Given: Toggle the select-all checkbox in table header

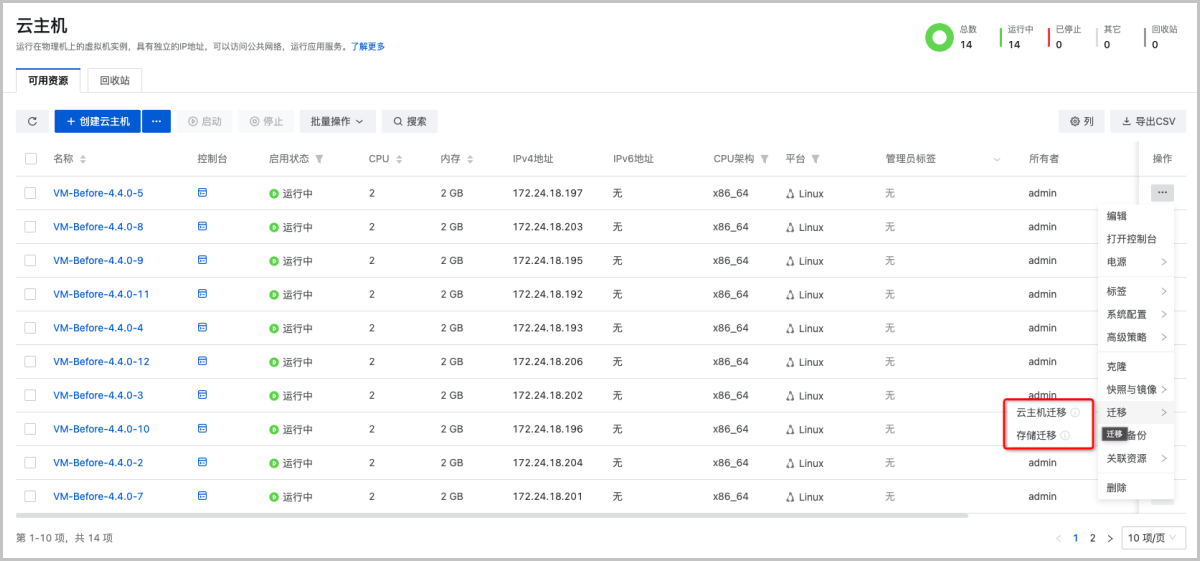Looking at the screenshot, I should pos(31,159).
